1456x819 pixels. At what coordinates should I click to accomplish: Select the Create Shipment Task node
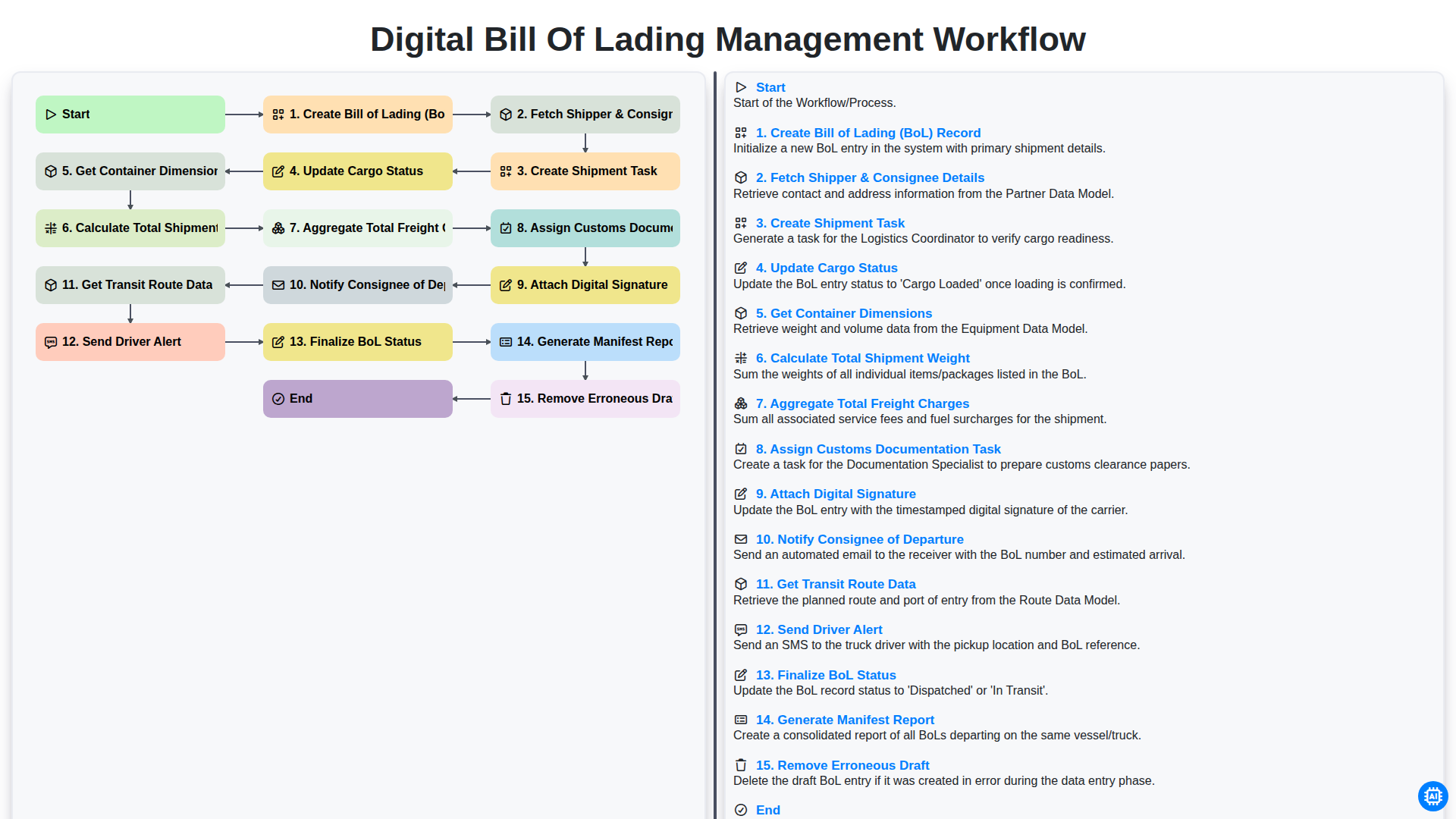[585, 171]
